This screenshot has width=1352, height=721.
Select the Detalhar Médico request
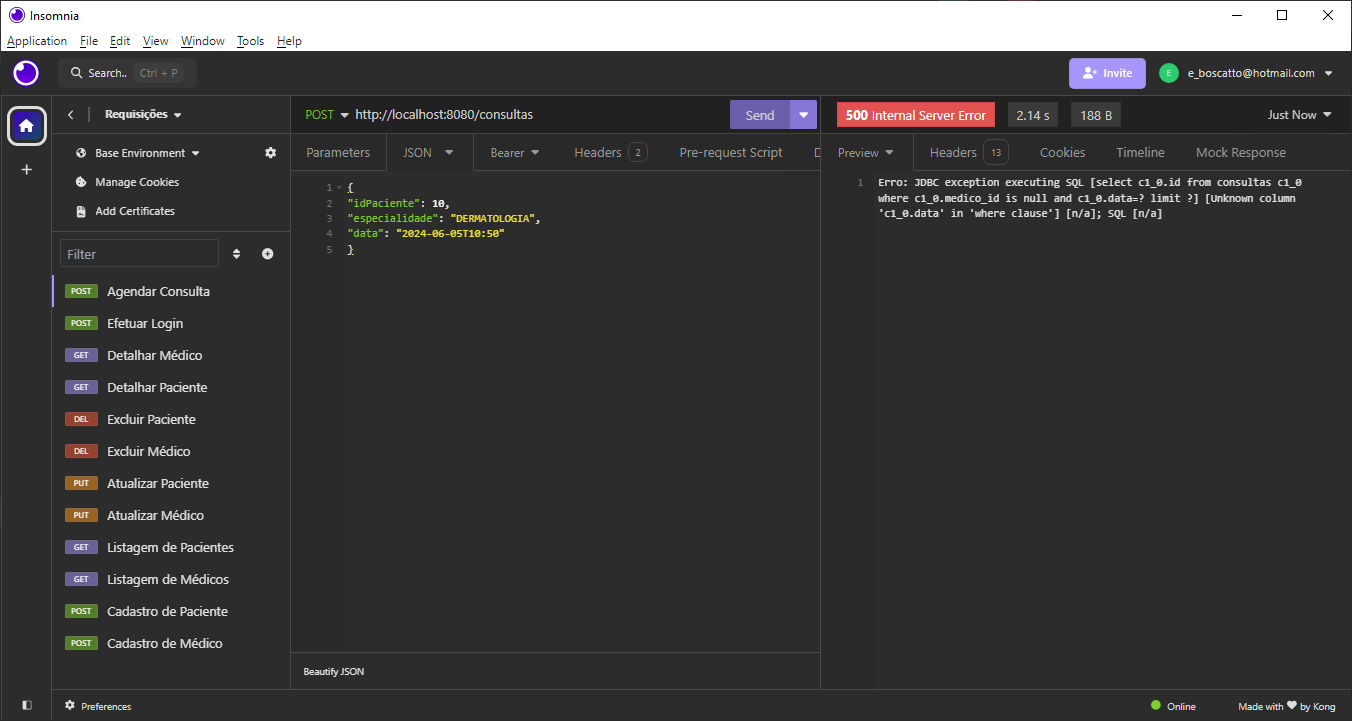(171, 356)
